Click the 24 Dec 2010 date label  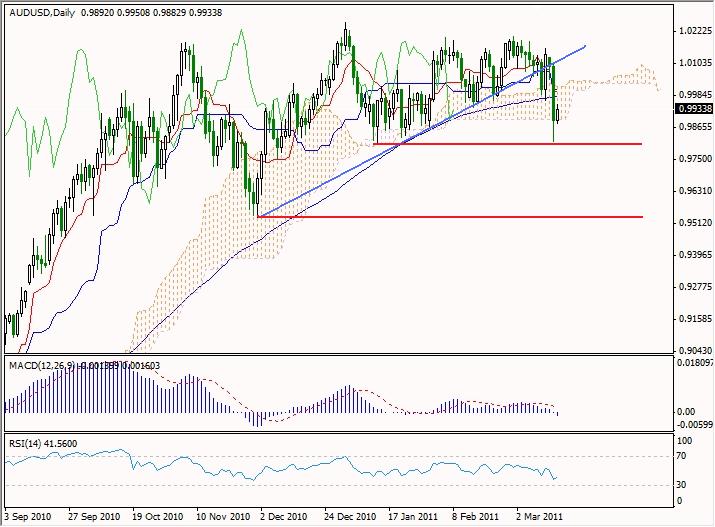click(351, 517)
